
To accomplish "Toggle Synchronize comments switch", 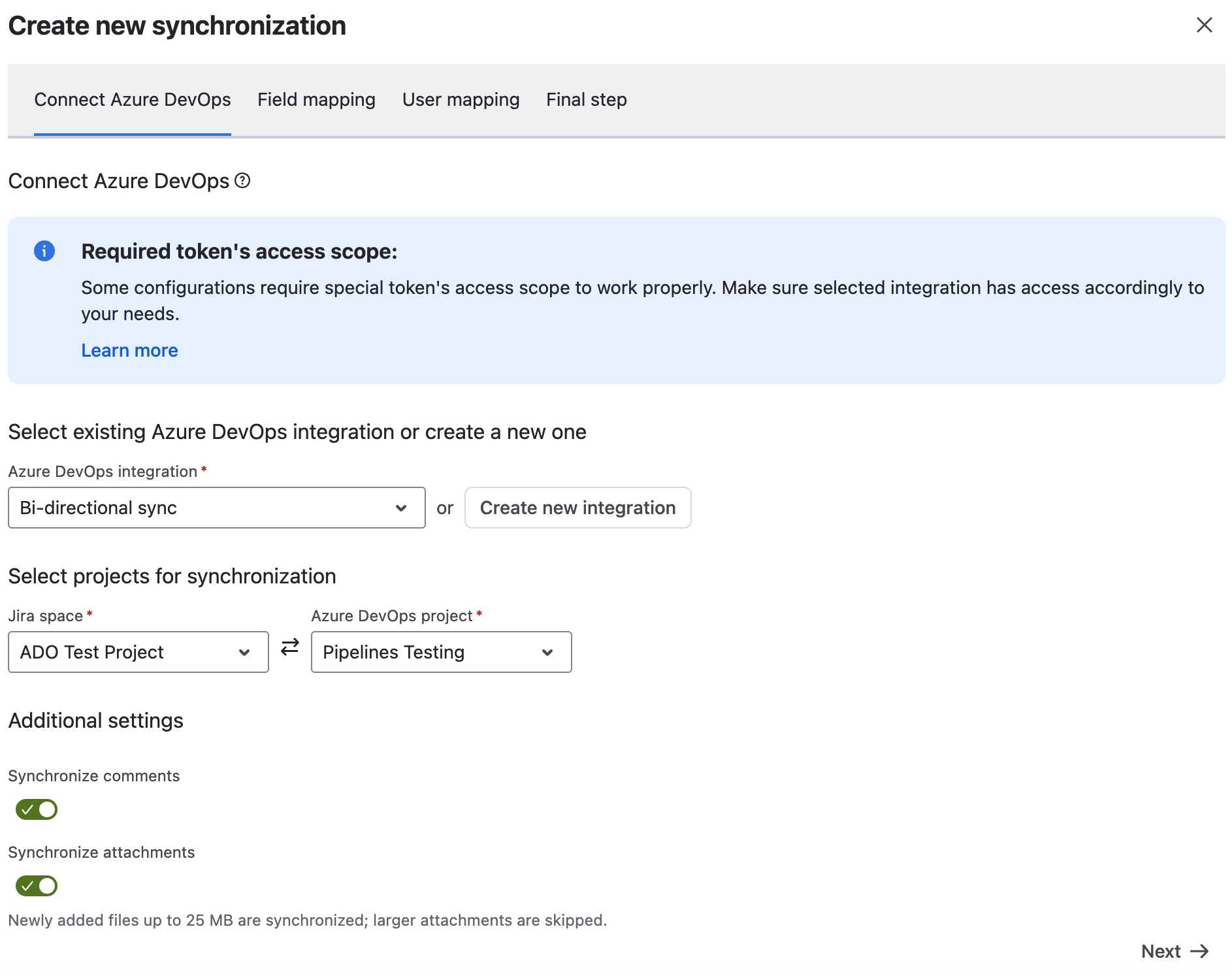I will pyautogui.click(x=37, y=809).
